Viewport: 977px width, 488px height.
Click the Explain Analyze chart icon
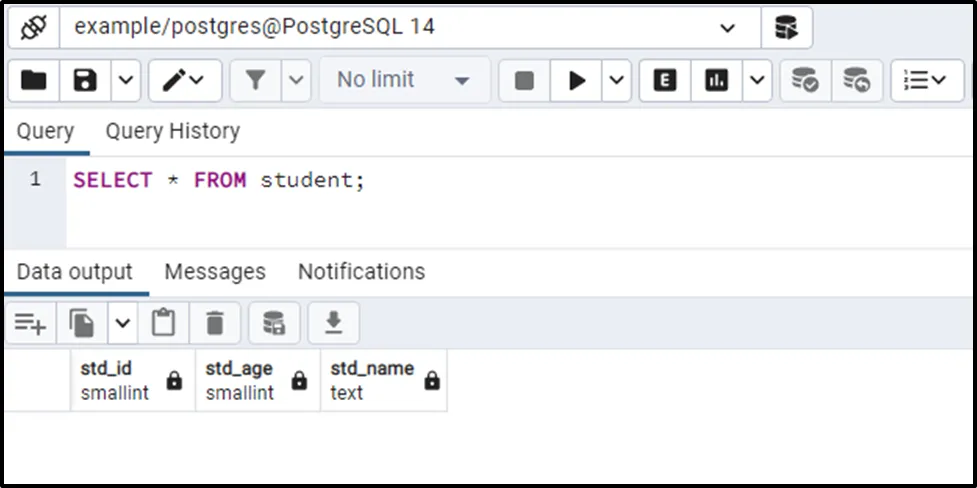point(716,81)
